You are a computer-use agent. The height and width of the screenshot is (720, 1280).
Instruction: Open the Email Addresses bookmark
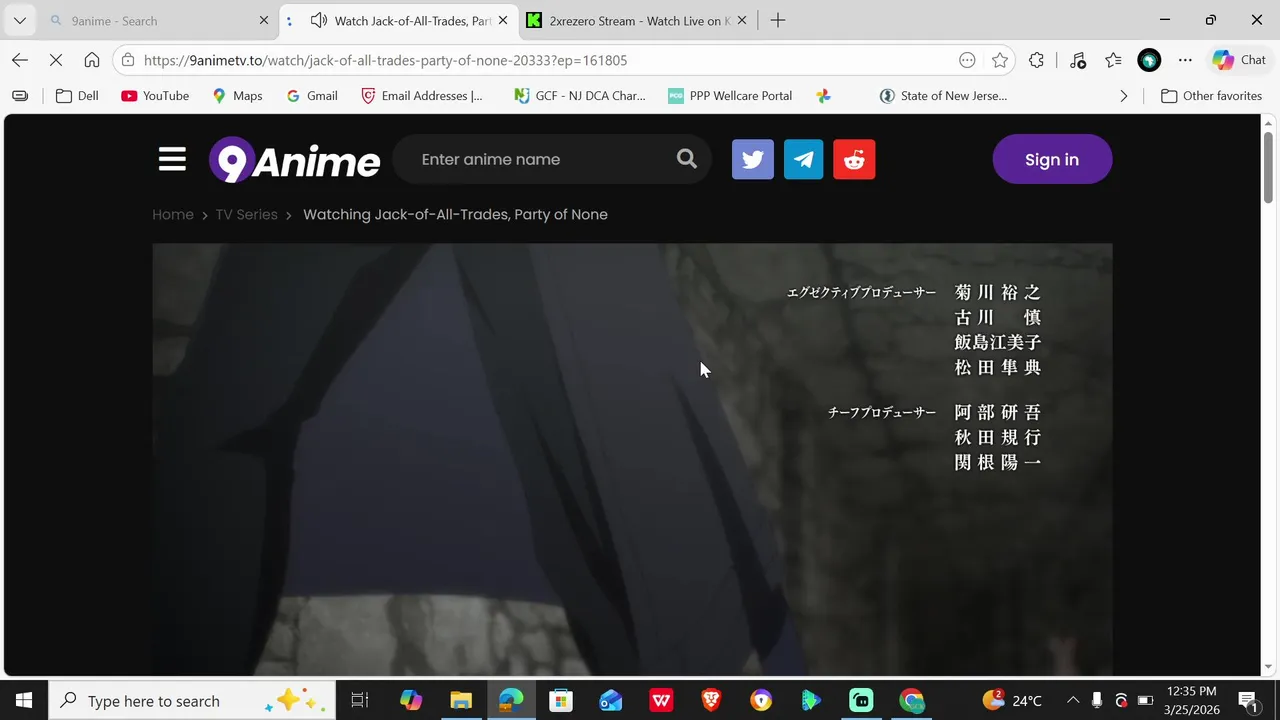tap(422, 96)
